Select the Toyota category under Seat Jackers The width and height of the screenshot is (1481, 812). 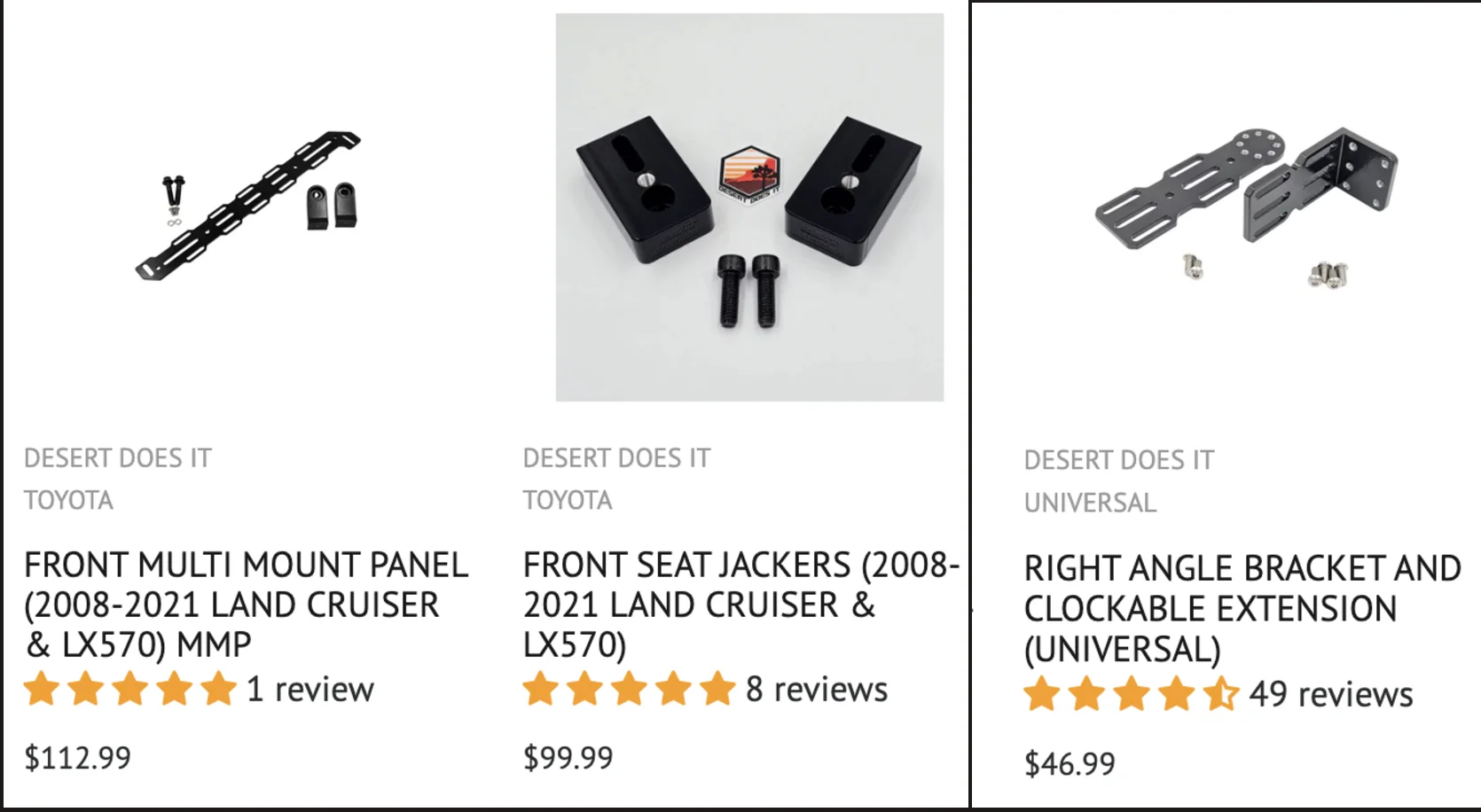(x=568, y=501)
